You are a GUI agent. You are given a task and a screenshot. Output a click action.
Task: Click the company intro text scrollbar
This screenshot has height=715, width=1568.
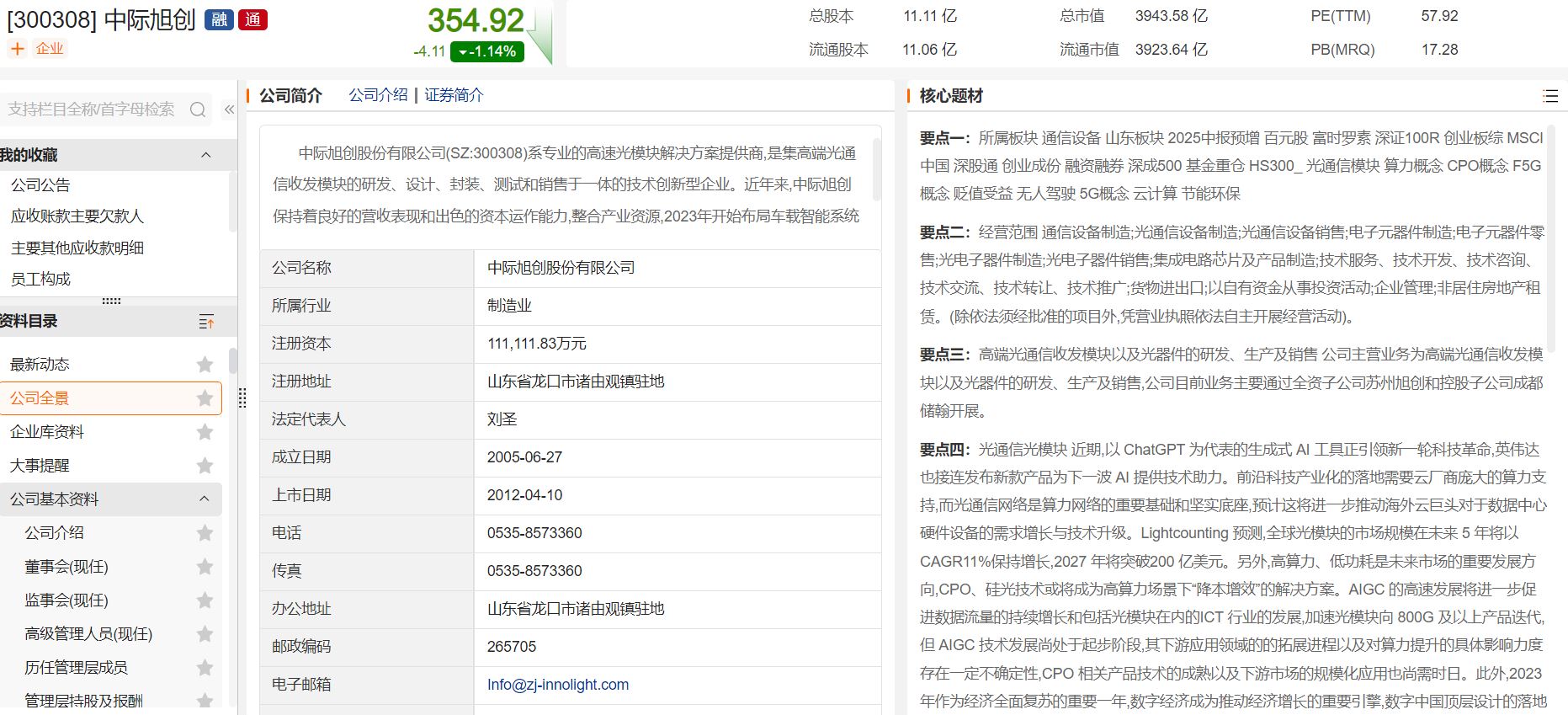(876, 170)
